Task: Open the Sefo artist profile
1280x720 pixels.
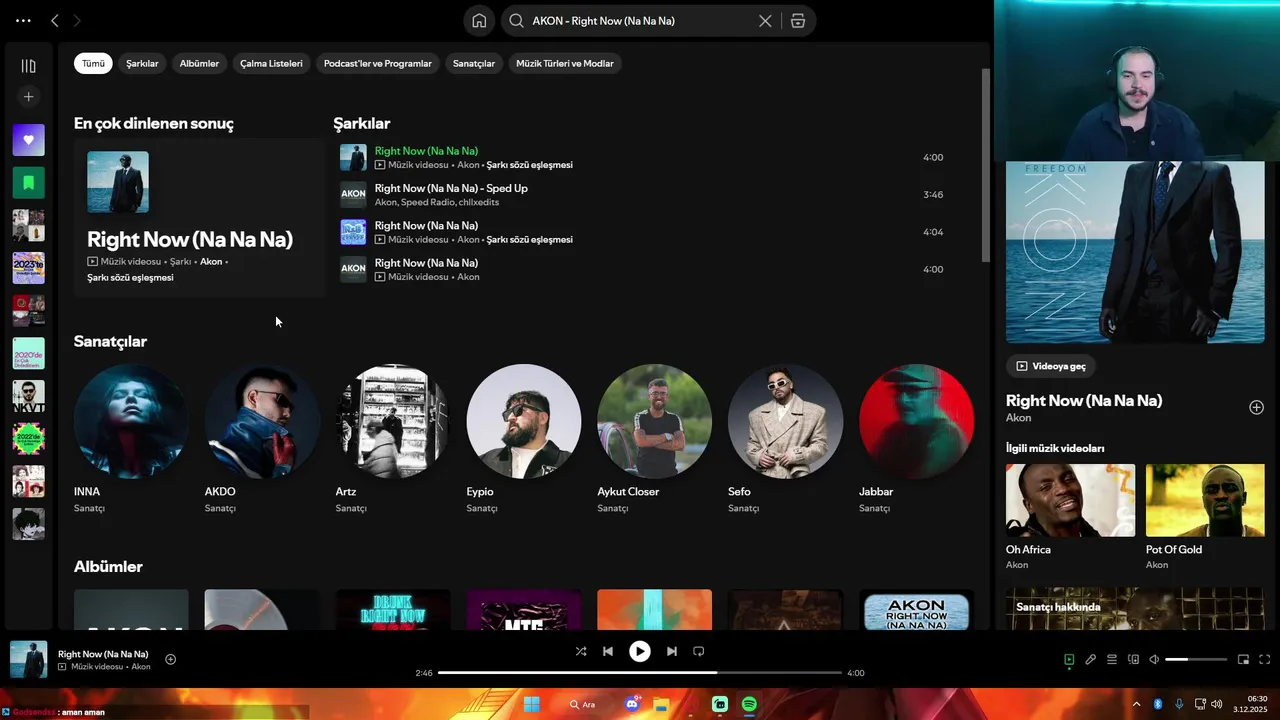Action: [786, 439]
